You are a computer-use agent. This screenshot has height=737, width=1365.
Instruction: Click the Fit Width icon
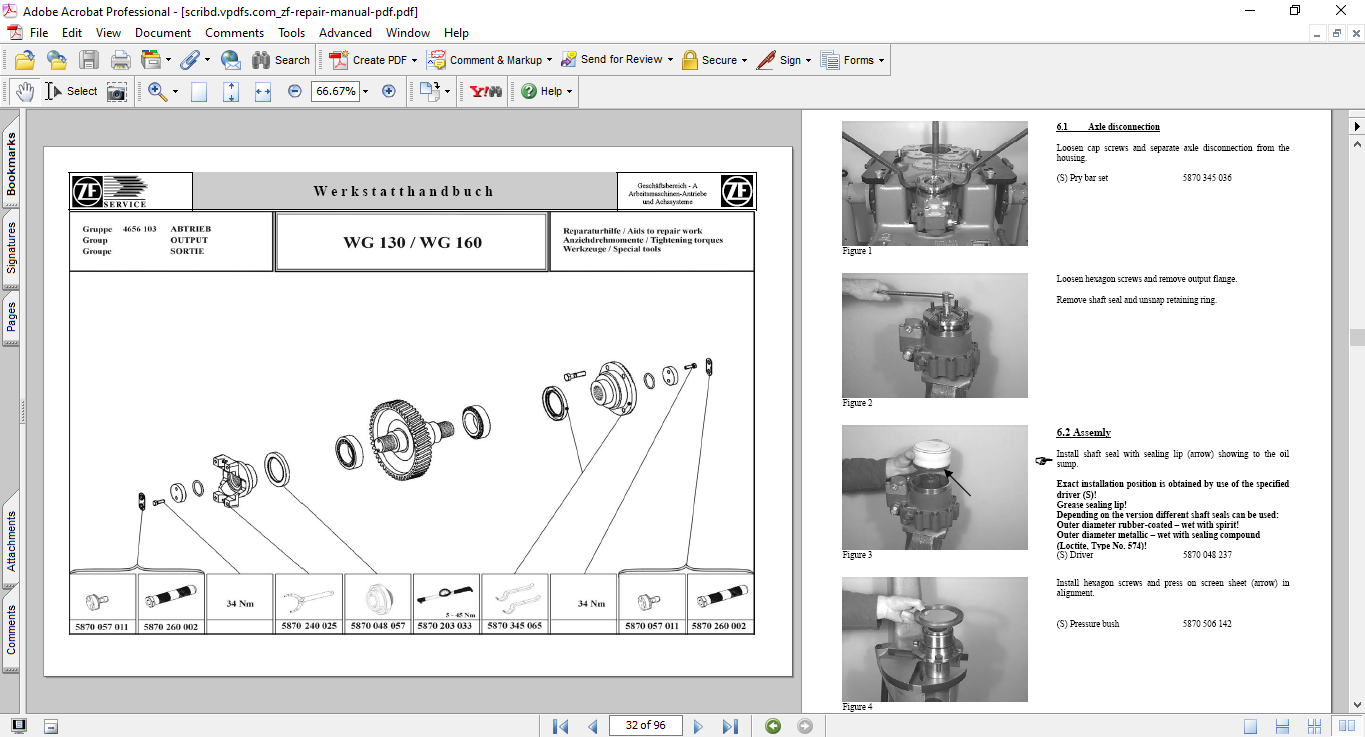263,91
